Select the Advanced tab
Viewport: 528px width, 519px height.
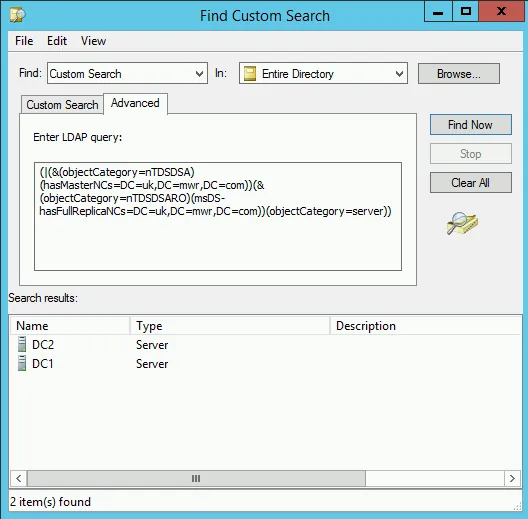click(135, 103)
